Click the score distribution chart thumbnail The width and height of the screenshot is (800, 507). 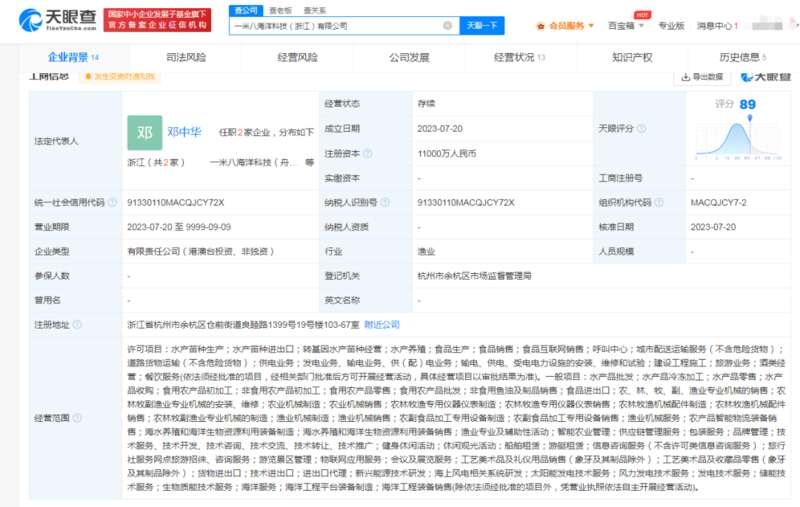pos(738,138)
